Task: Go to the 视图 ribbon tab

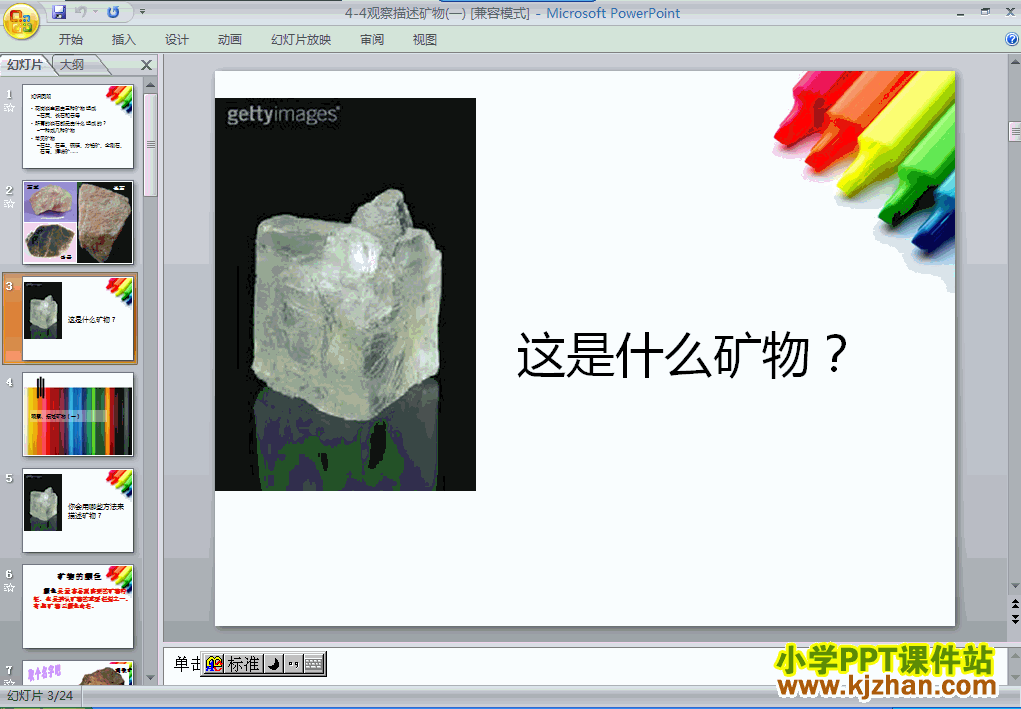Action: [425, 40]
